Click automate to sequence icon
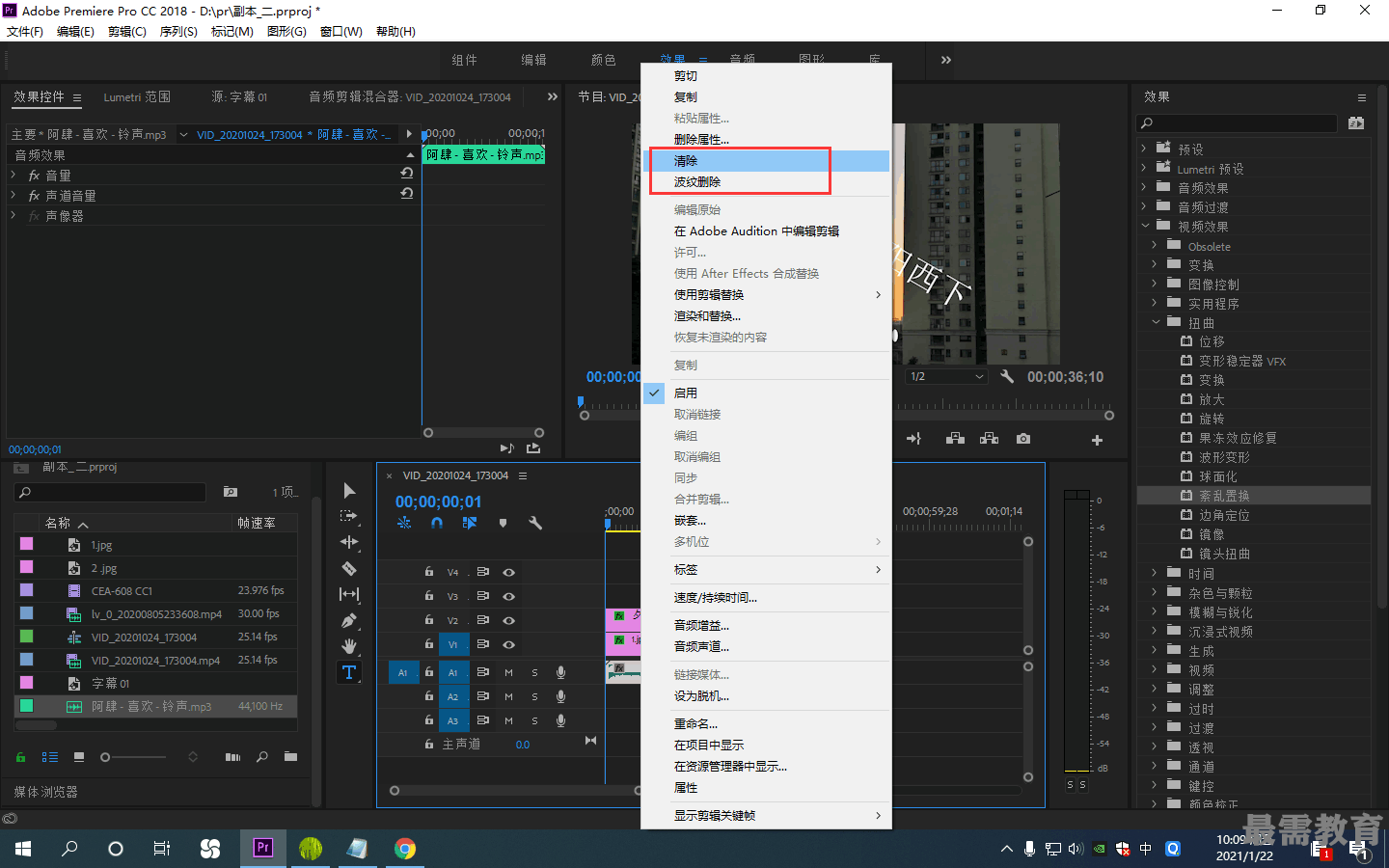The height and width of the screenshot is (868, 1389). point(232,757)
